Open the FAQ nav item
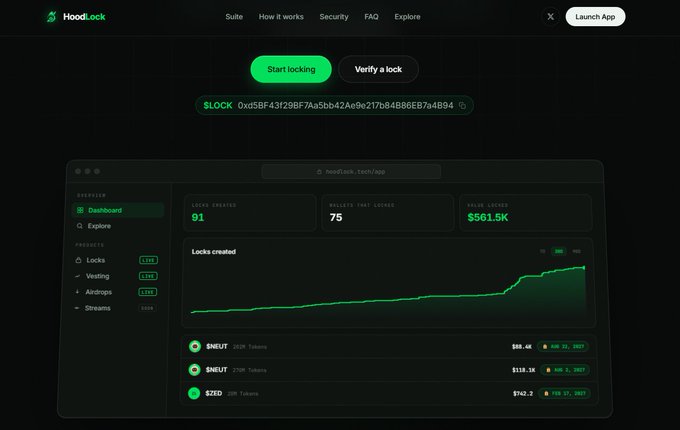Viewport: 680px width, 430px height. 371,17
